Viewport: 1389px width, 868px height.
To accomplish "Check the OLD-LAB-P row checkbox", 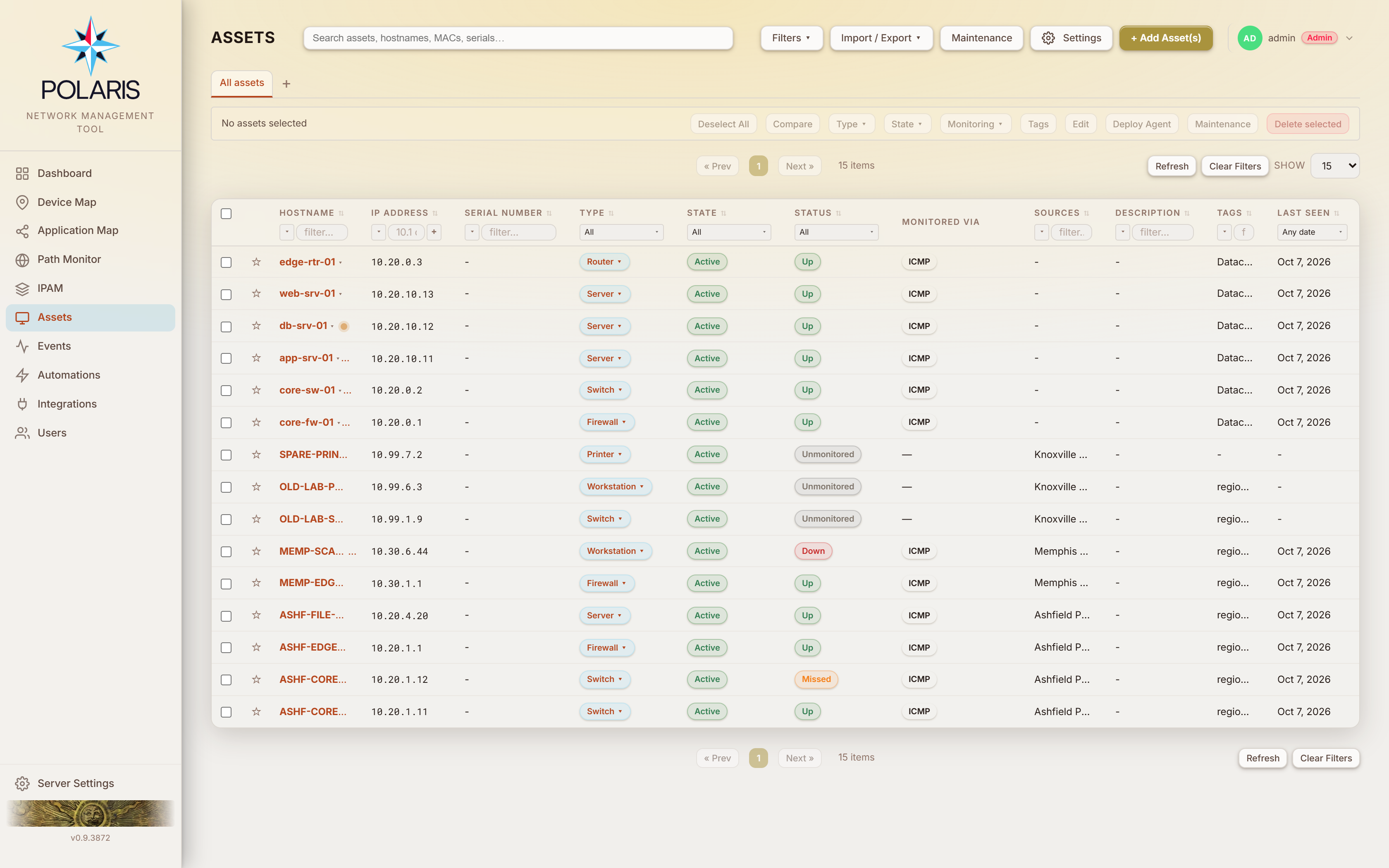I will (226, 487).
